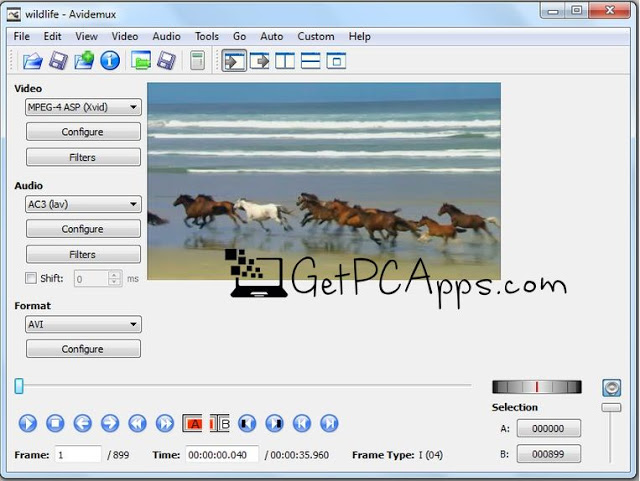Open the bitrate calculator icon
The height and width of the screenshot is (481, 640).
[x=198, y=61]
